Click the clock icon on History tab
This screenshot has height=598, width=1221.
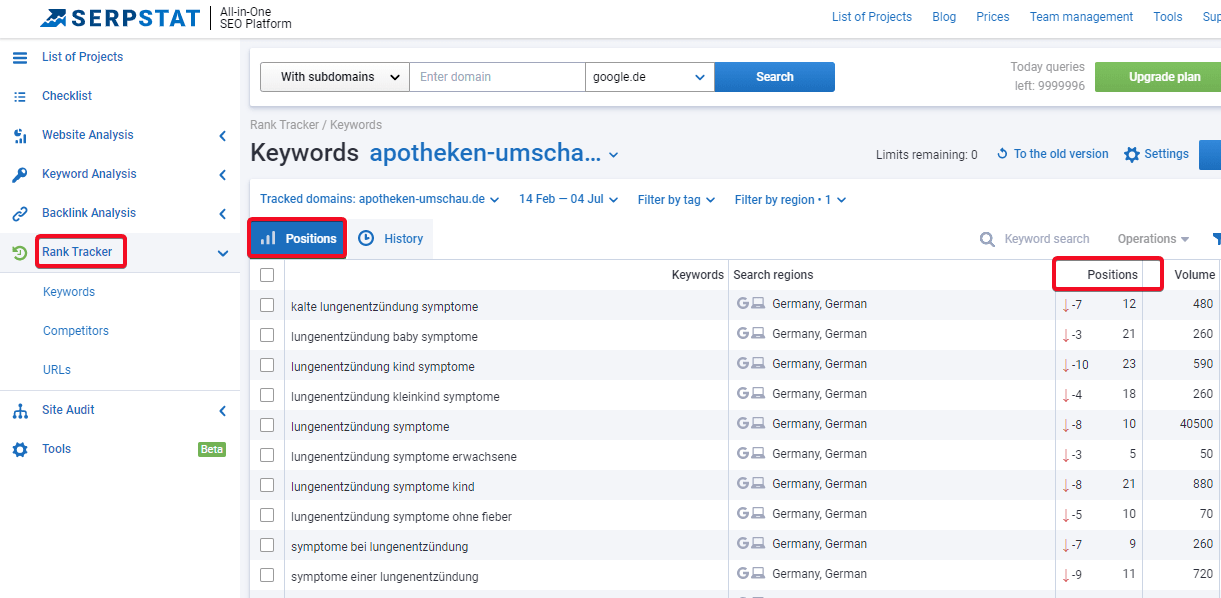pyautogui.click(x=366, y=238)
